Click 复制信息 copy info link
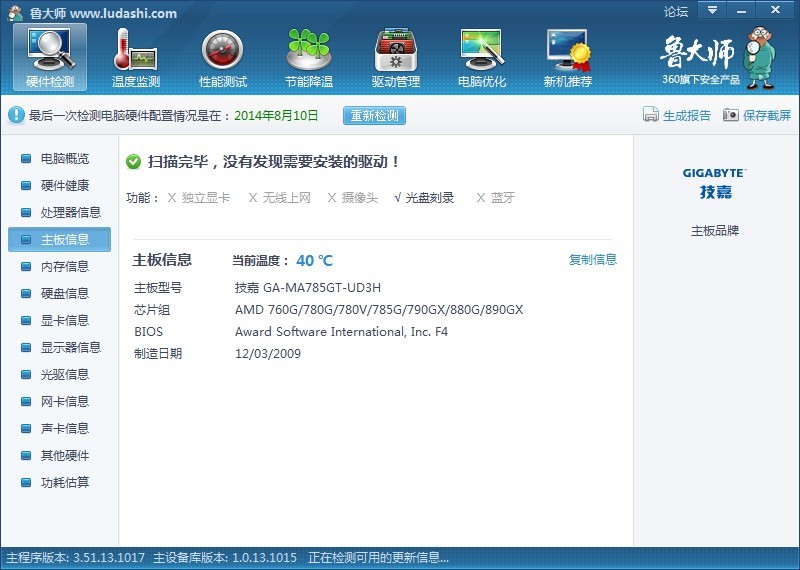This screenshot has width=800, height=570. [x=593, y=260]
